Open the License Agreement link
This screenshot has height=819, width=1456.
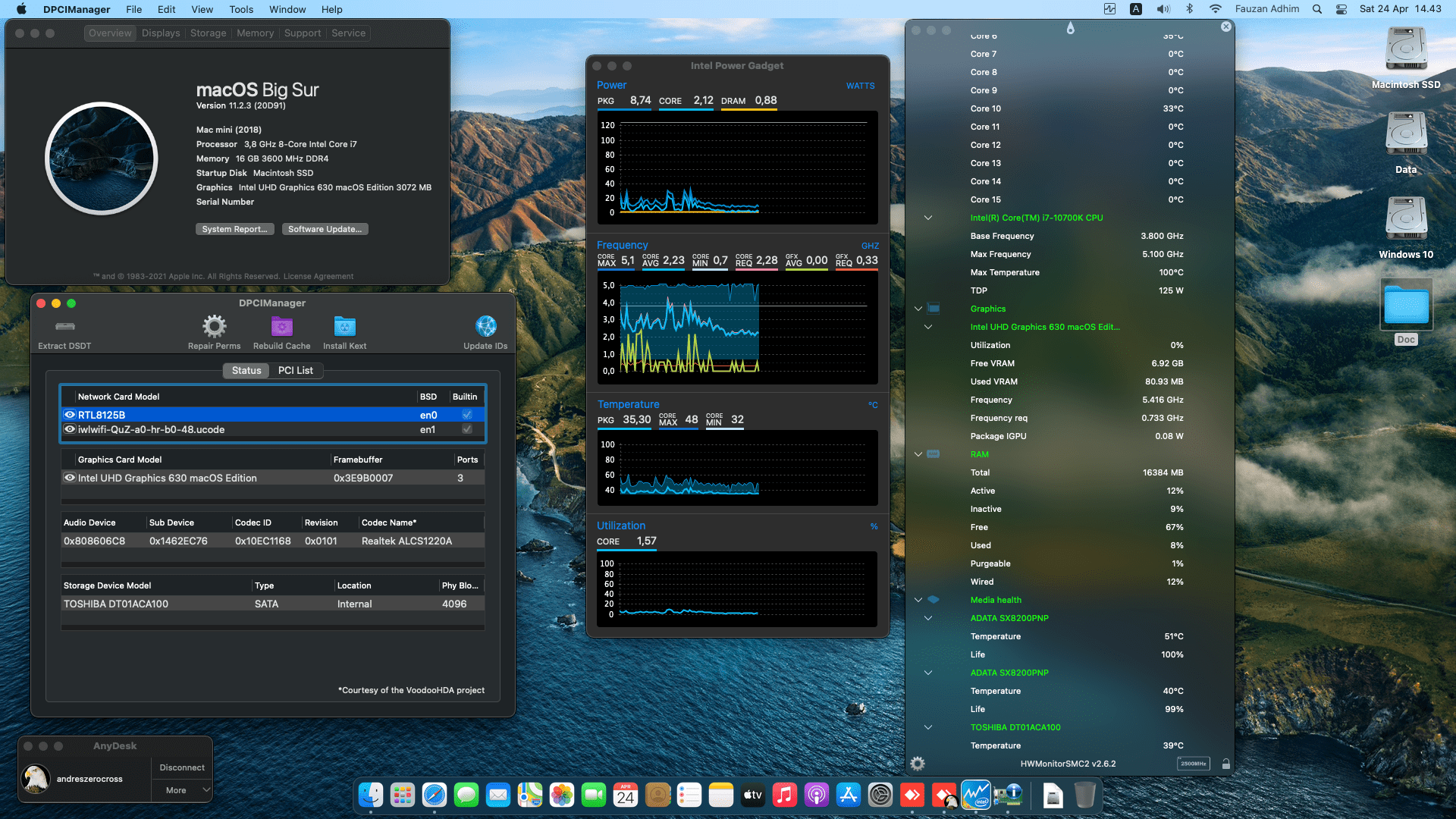coord(318,276)
